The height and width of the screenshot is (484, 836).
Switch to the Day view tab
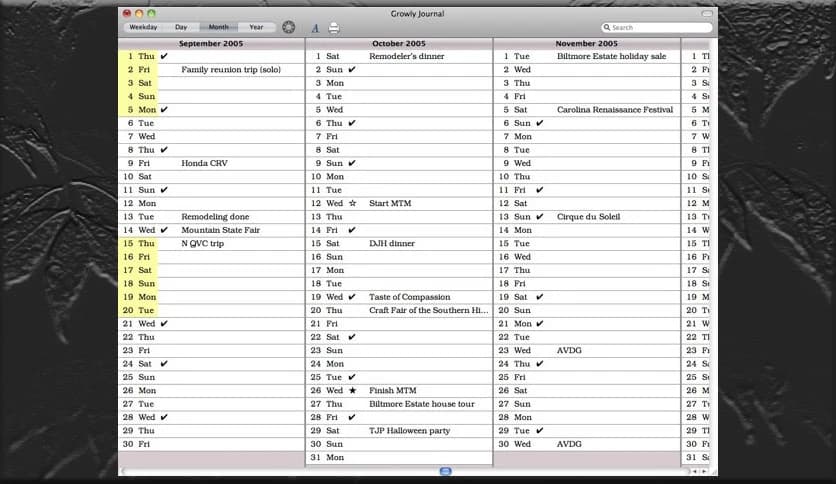click(x=181, y=27)
